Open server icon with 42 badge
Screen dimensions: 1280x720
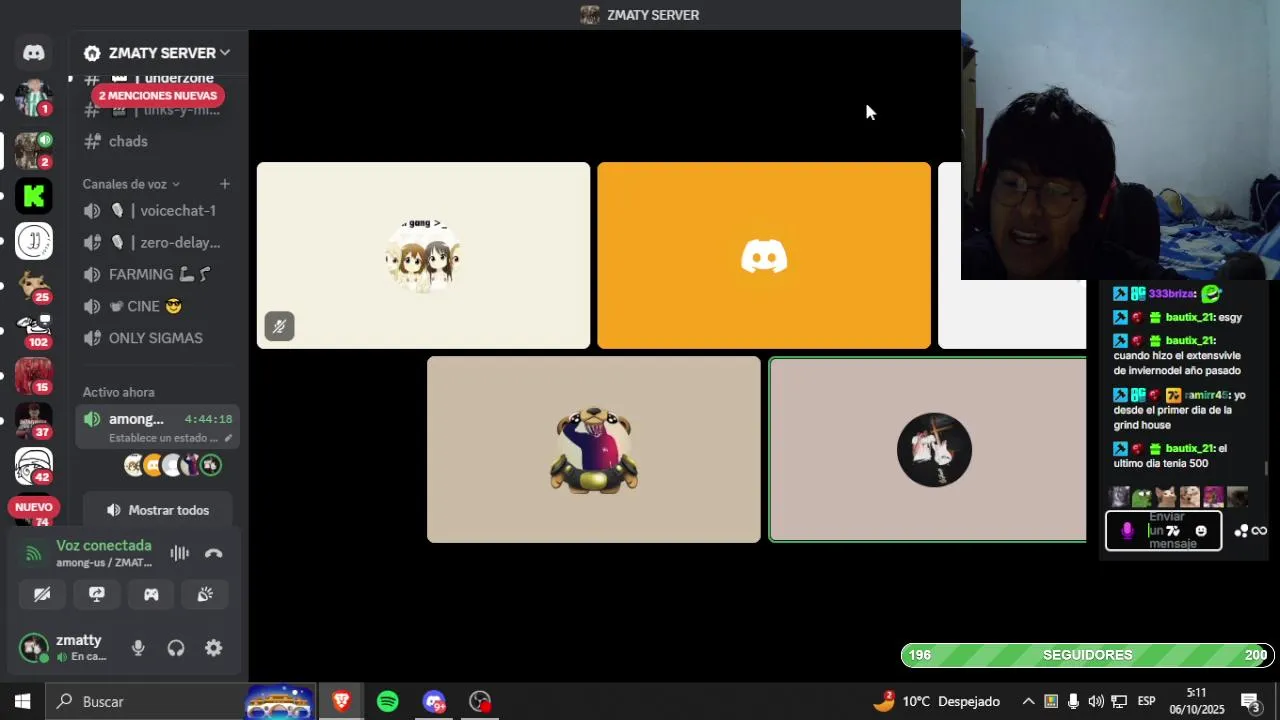click(x=34, y=466)
